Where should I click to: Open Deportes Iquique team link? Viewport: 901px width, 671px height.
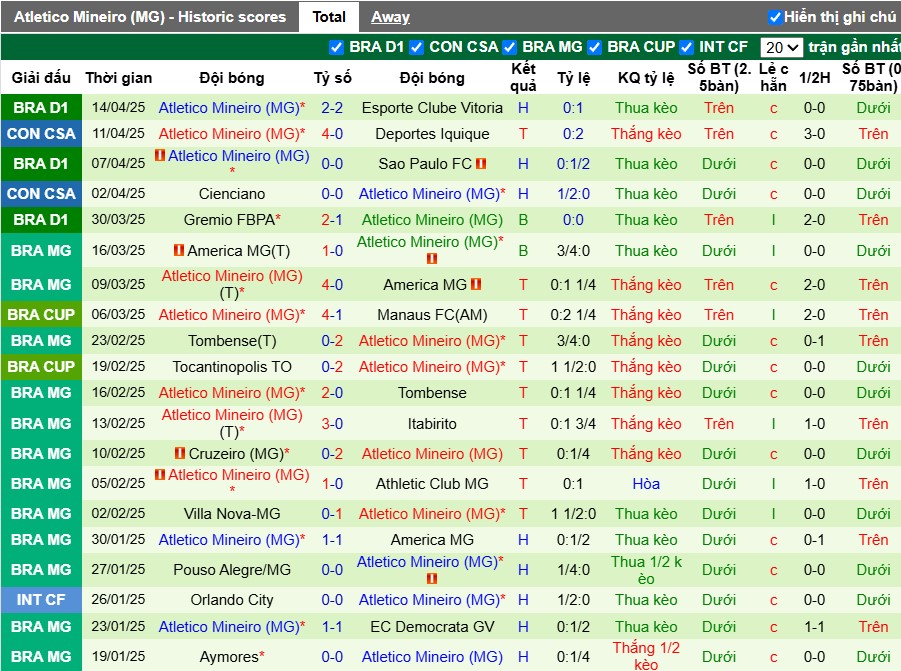pyautogui.click(x=432, y=134)
